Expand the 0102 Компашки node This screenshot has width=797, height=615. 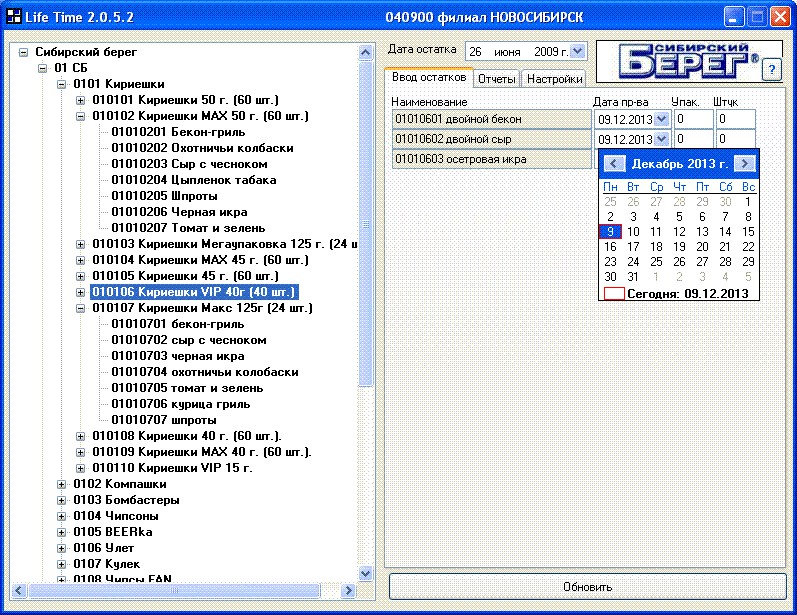point(61,484)
